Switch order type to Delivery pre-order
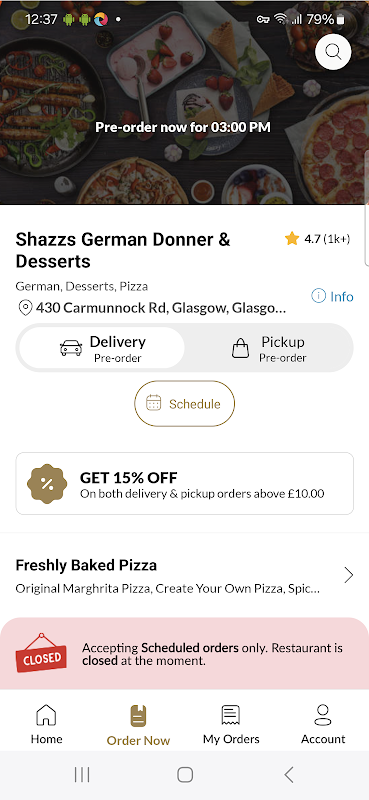369x800 pixels. (102, 348)
